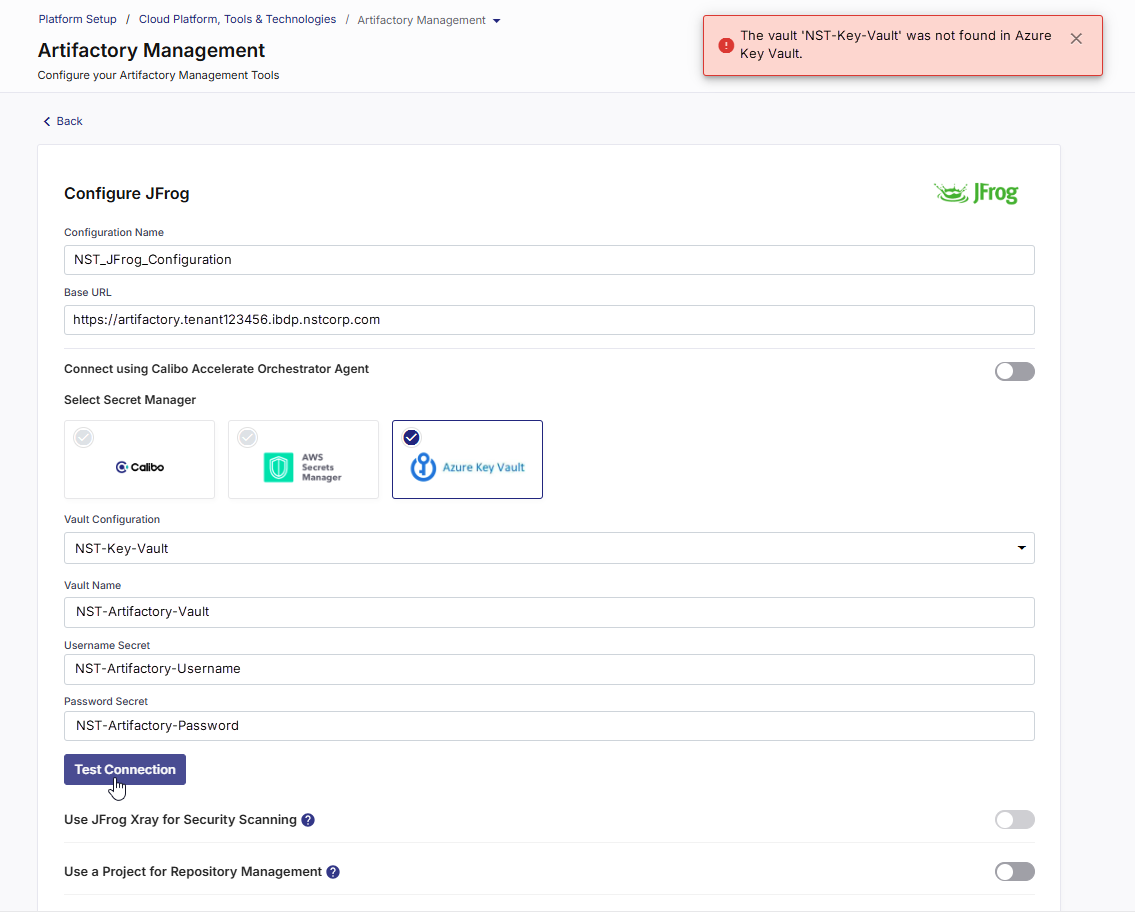
Task: Click help icon beside Project for Repository Management
Action: 333,872
